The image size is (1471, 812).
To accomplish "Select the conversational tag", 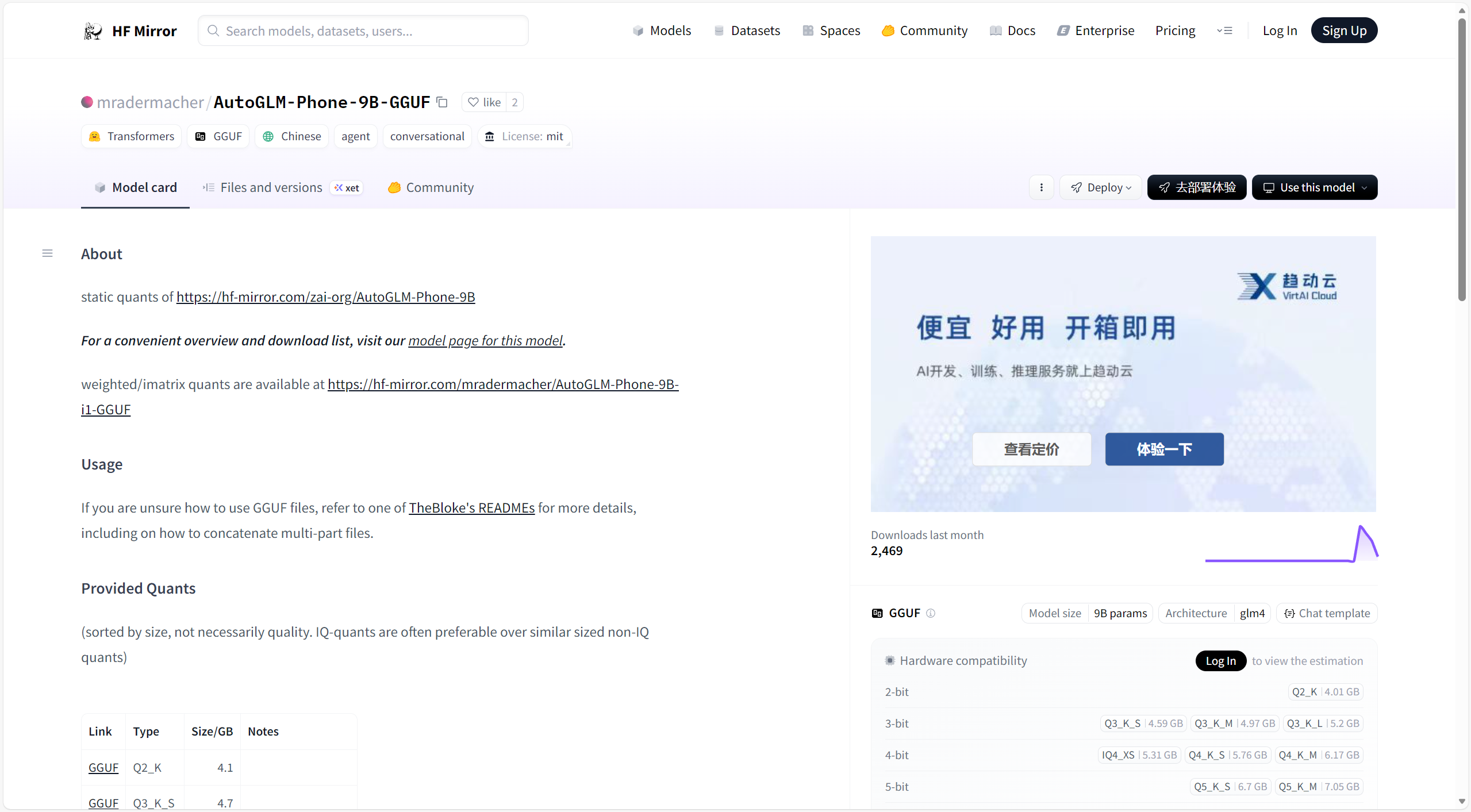I will (427, 136).
